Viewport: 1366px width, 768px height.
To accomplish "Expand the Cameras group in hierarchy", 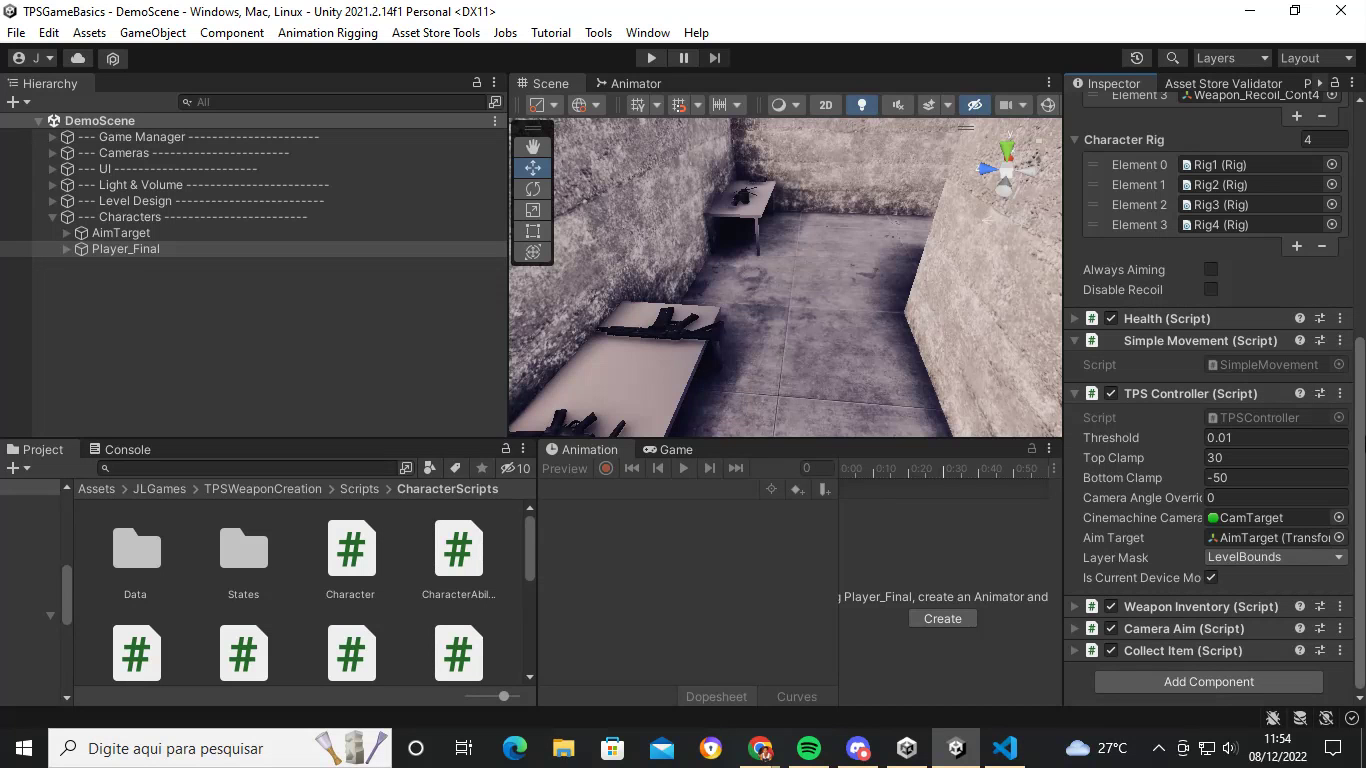I will tap(52, 153).
